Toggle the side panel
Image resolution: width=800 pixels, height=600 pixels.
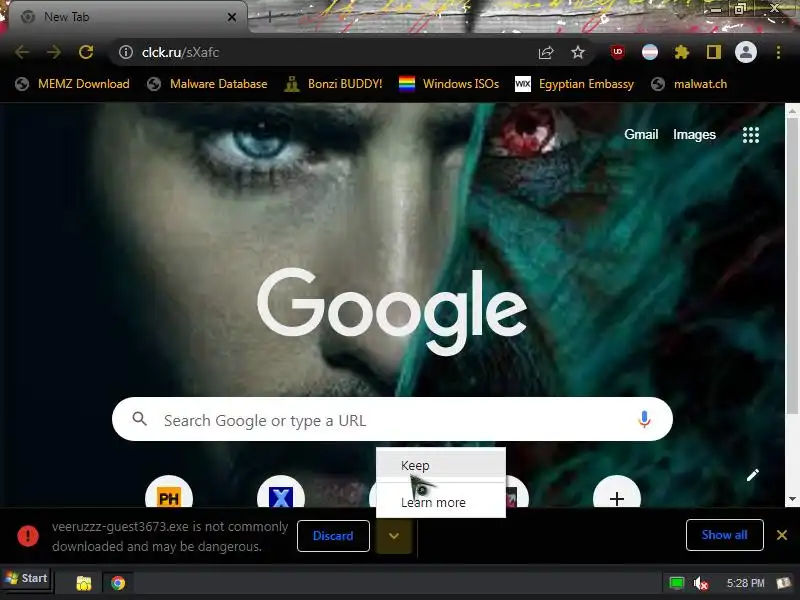click(x=714, y=52)
